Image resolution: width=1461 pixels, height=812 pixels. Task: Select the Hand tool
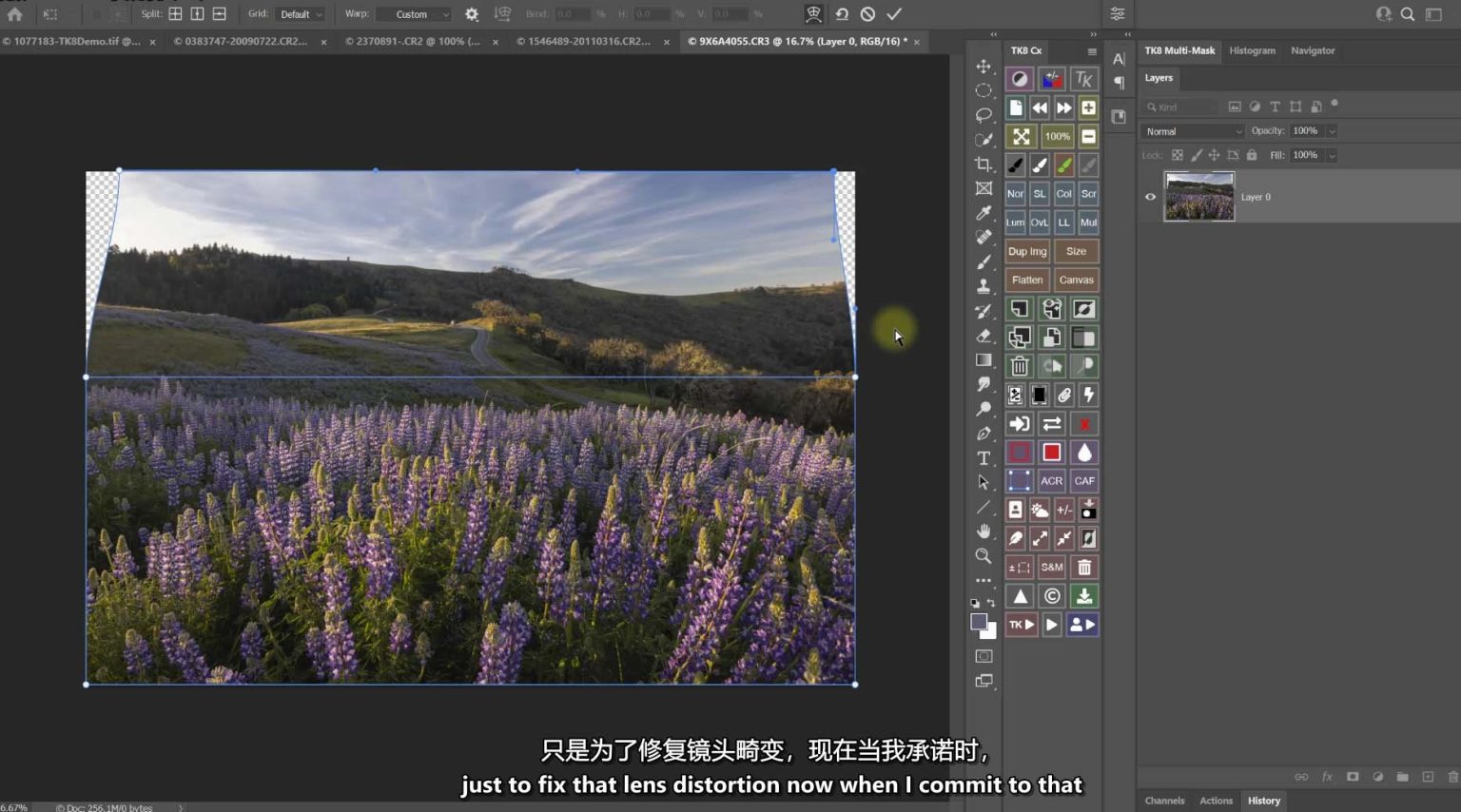click(984, 532)
